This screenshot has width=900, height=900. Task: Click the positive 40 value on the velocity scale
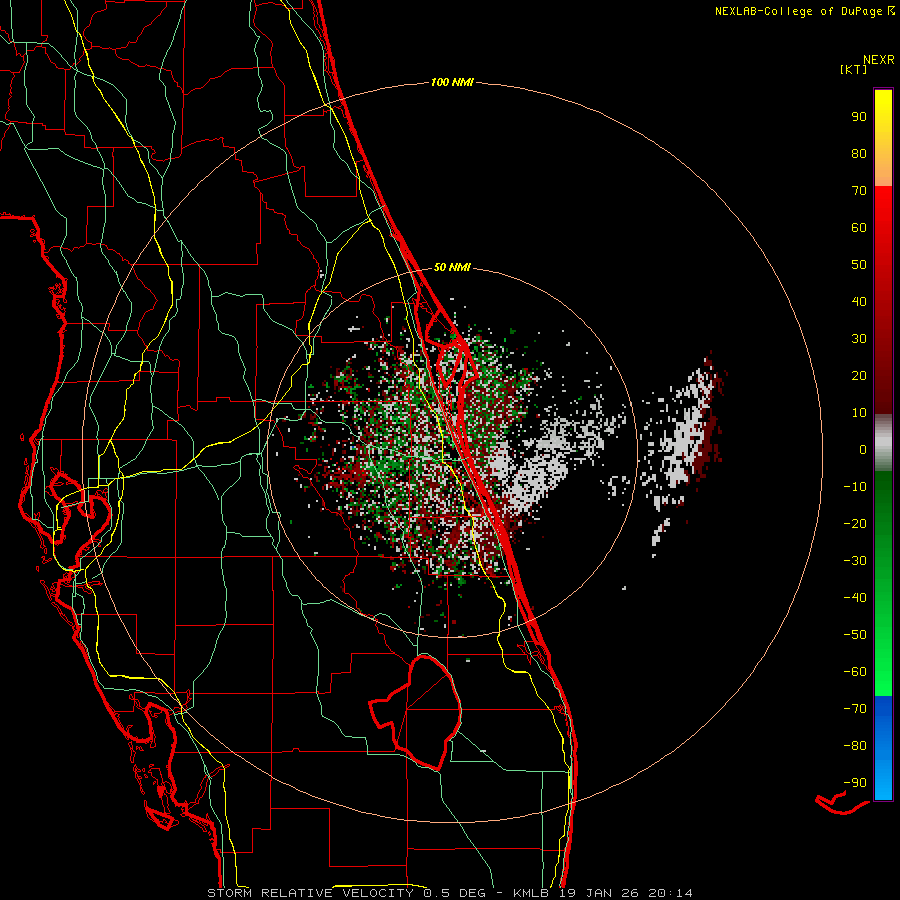pyautogui.click(x=859, y=302)
